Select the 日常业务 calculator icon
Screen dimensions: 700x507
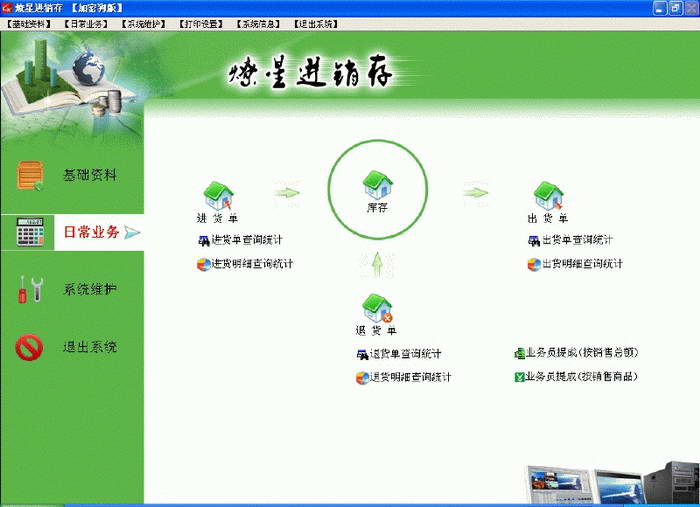(30, 232)
